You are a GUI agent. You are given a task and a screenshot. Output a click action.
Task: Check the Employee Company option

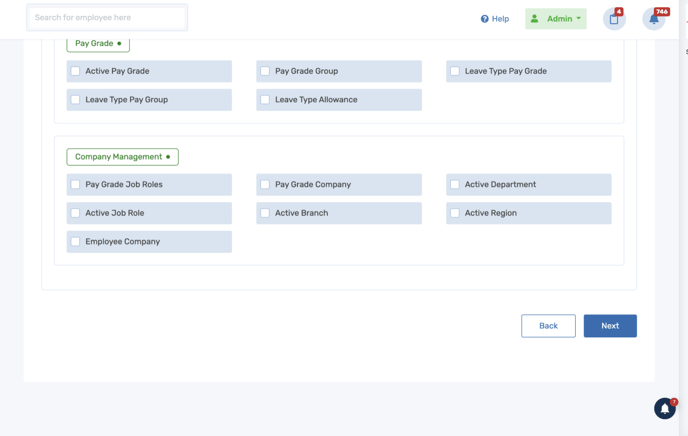pyautogui.click(x=75, y=241)
